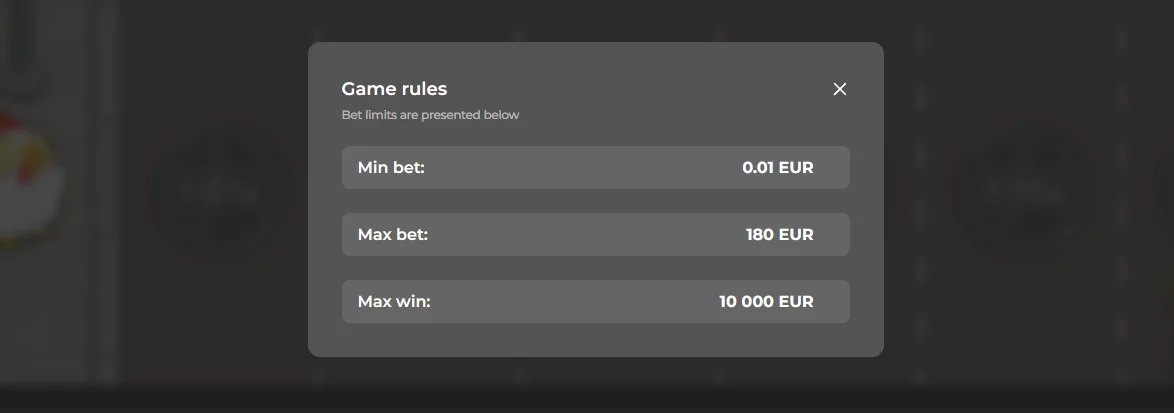Select the 'Max bet:' label
Viewport: 1174px width, 413px height.
(x=392, y=235)
